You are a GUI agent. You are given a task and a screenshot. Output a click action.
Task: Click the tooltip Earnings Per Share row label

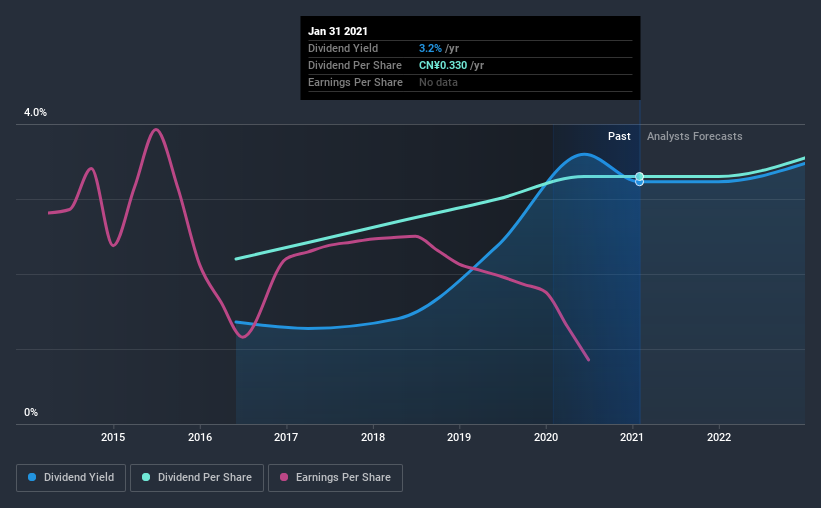[356, 82]
